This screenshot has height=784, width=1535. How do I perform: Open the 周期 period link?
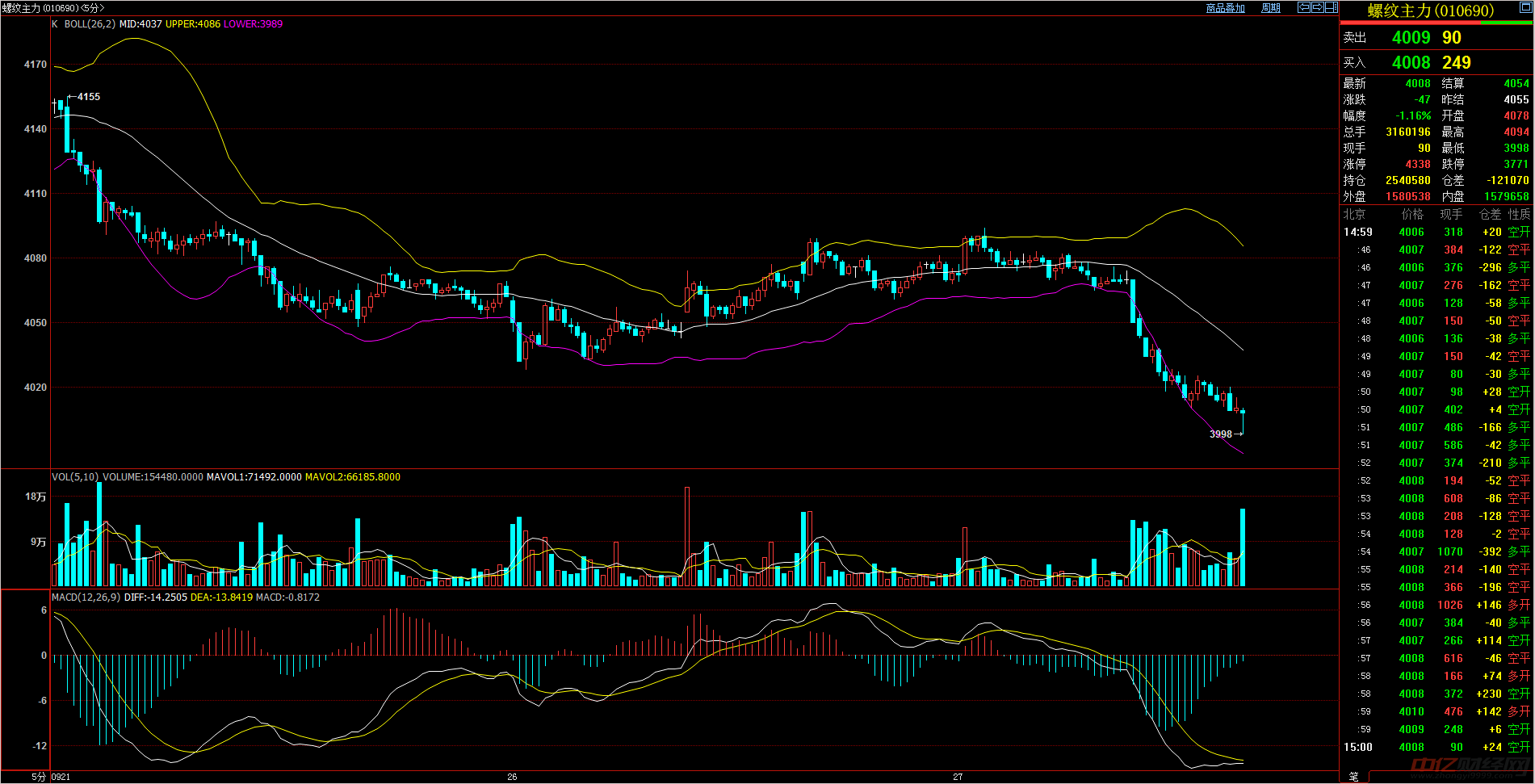click(1271, 8)
